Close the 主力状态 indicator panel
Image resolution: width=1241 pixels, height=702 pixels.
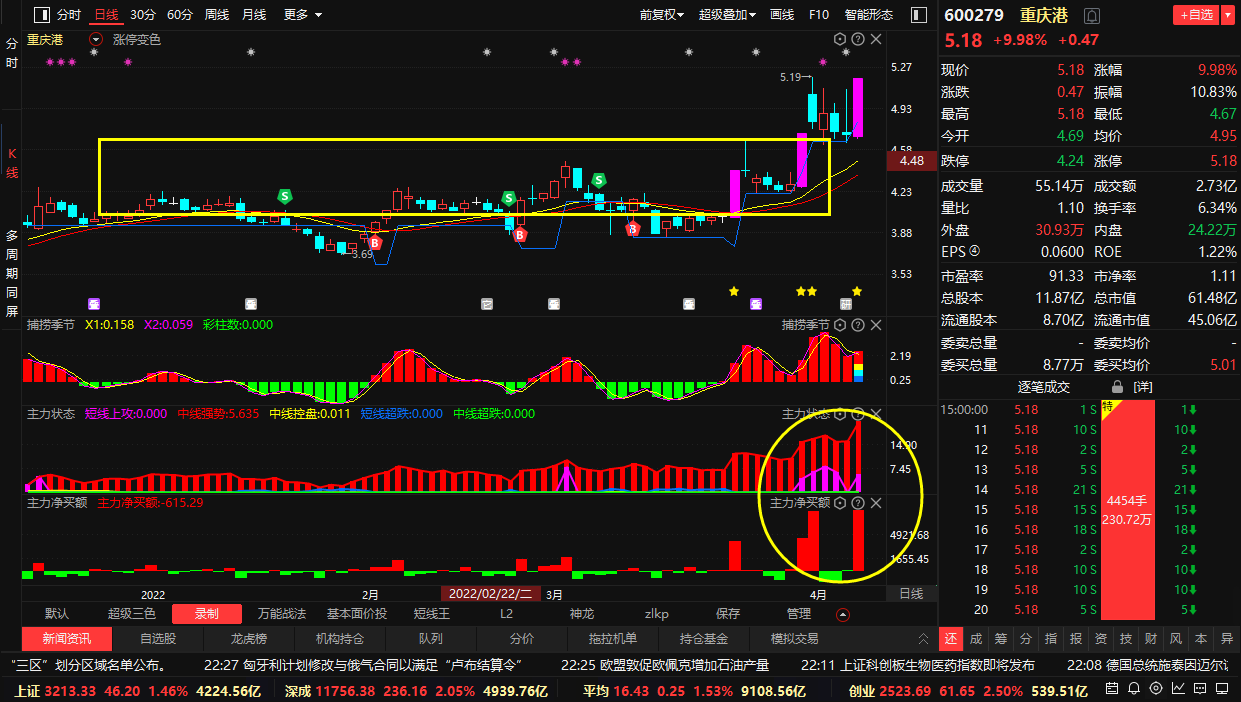pos(876,414)
